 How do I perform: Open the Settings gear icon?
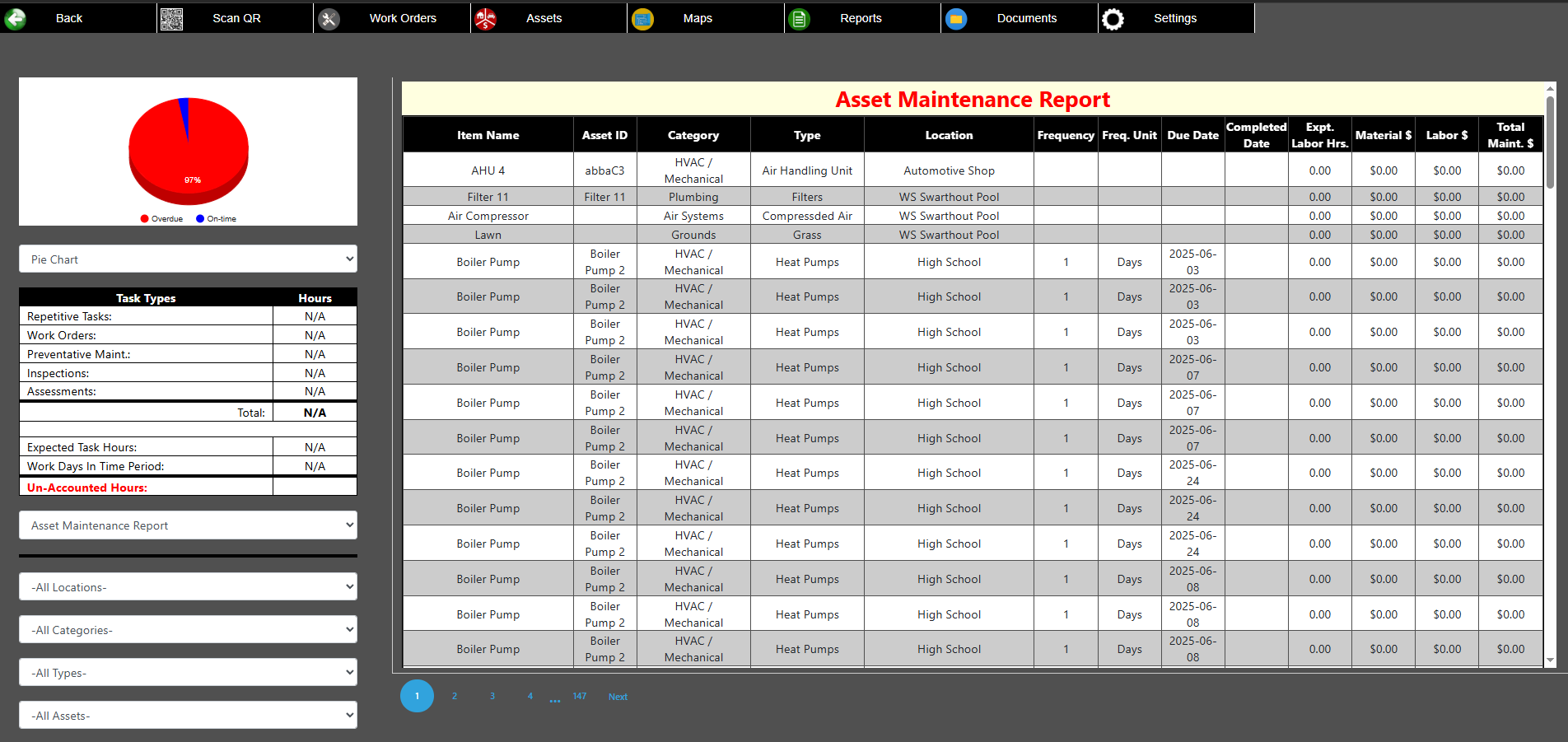(1113, 18)
